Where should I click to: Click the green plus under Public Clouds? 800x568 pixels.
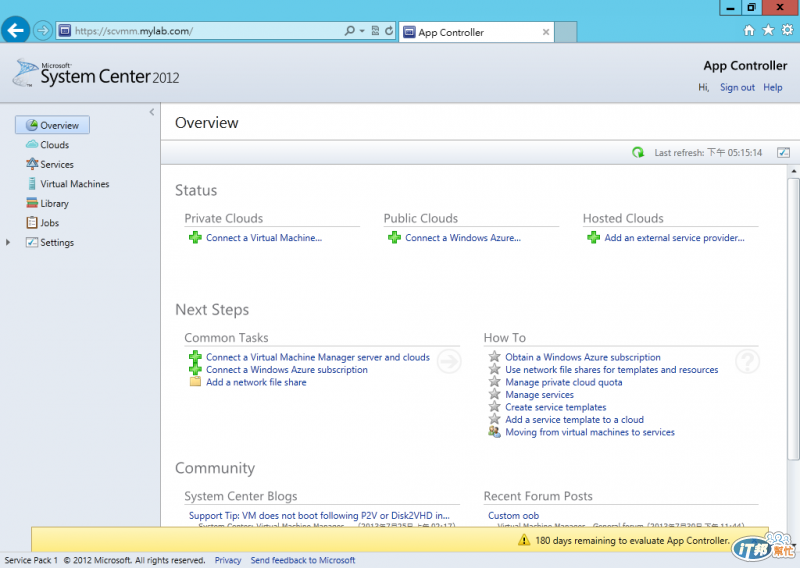pos(394,237)
